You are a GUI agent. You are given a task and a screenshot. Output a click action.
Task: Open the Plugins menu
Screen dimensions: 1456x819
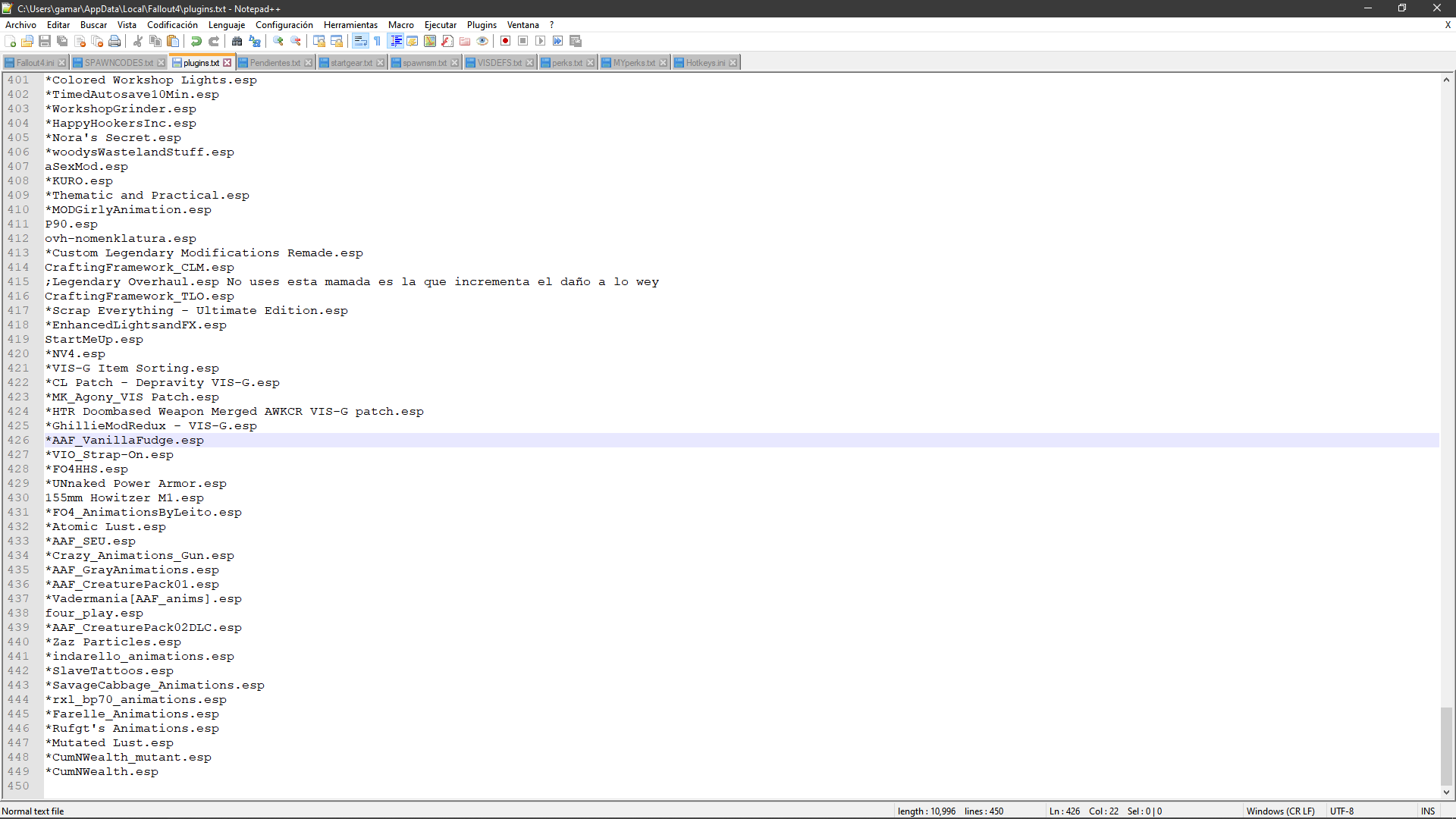pos(482,25)
